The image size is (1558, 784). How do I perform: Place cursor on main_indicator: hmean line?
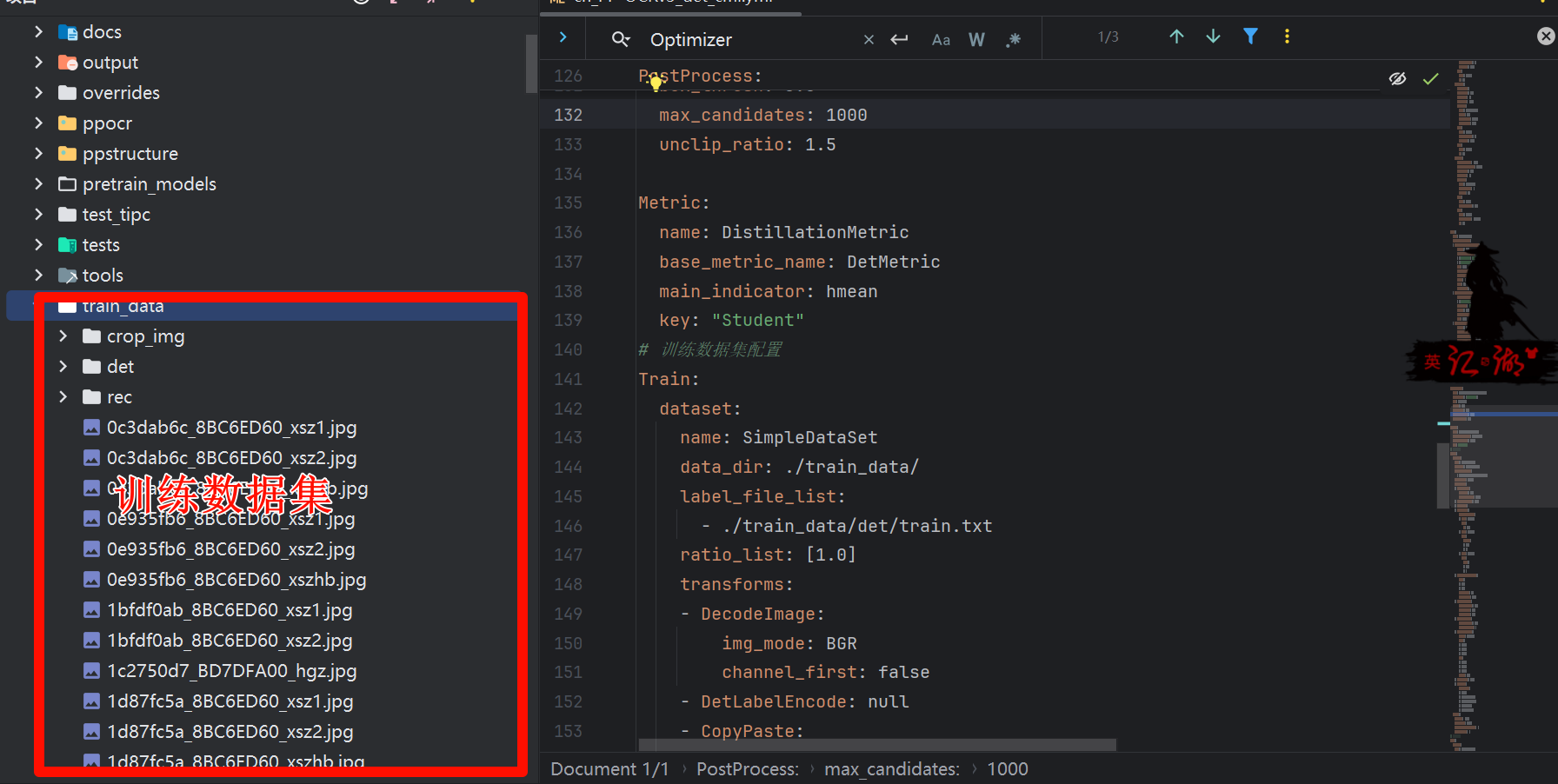click(768, 291)
